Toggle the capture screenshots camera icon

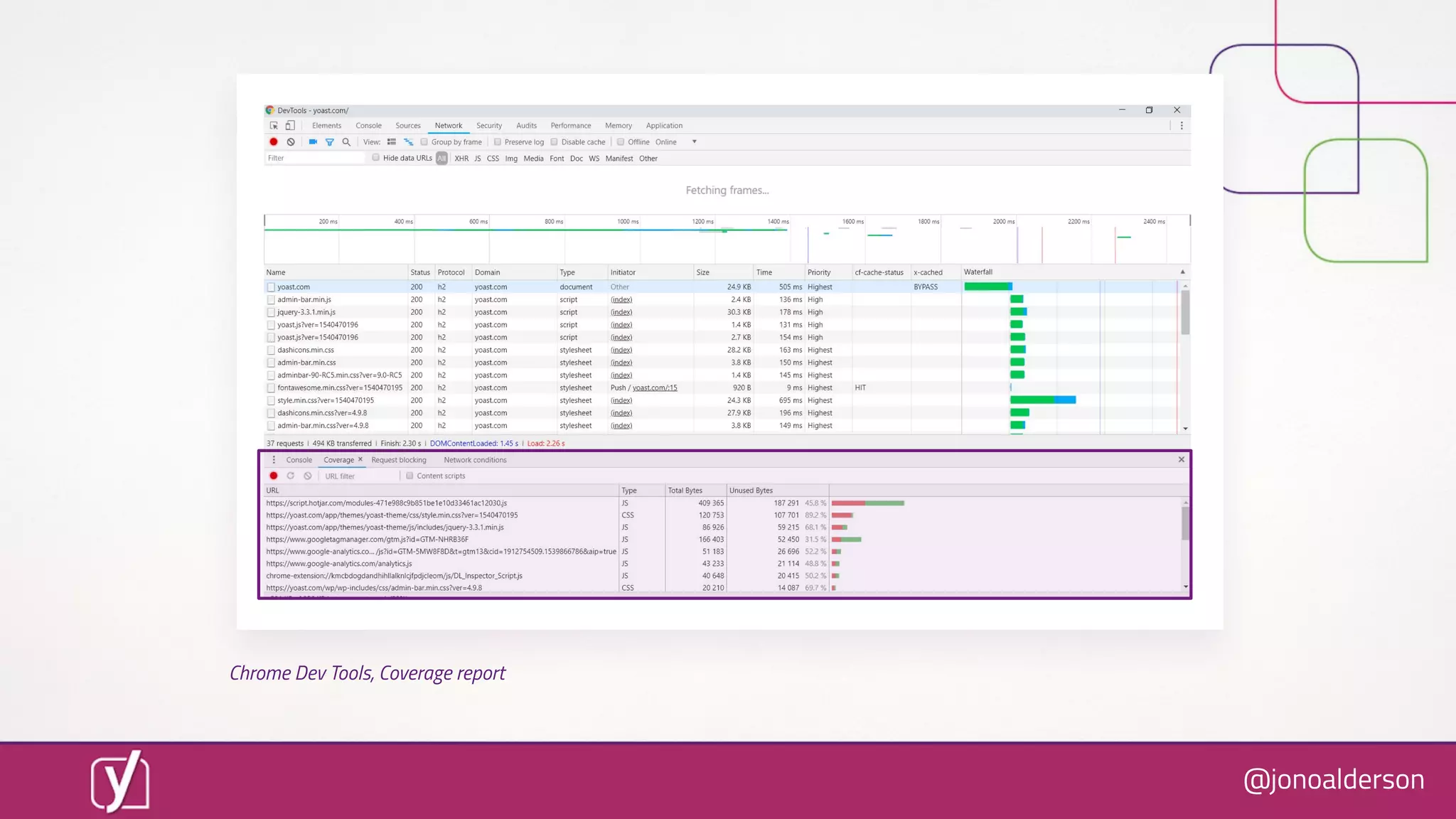[313, 142]
